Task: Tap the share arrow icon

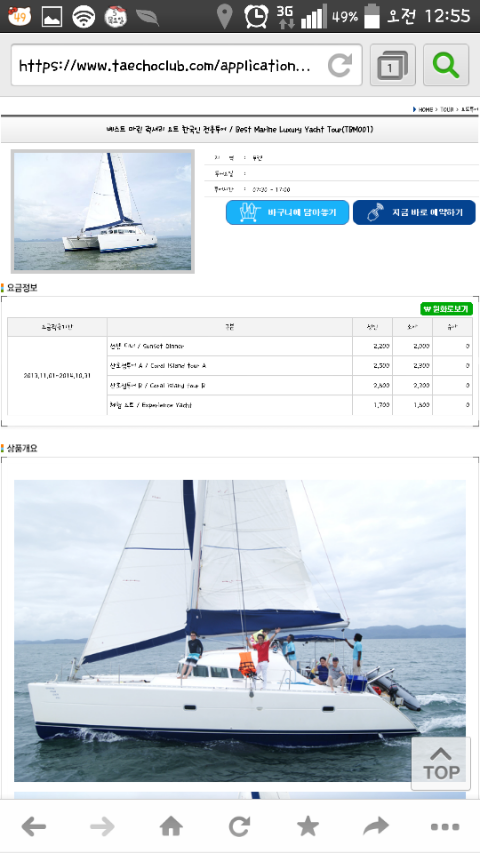Action: (x=376, y=827)
